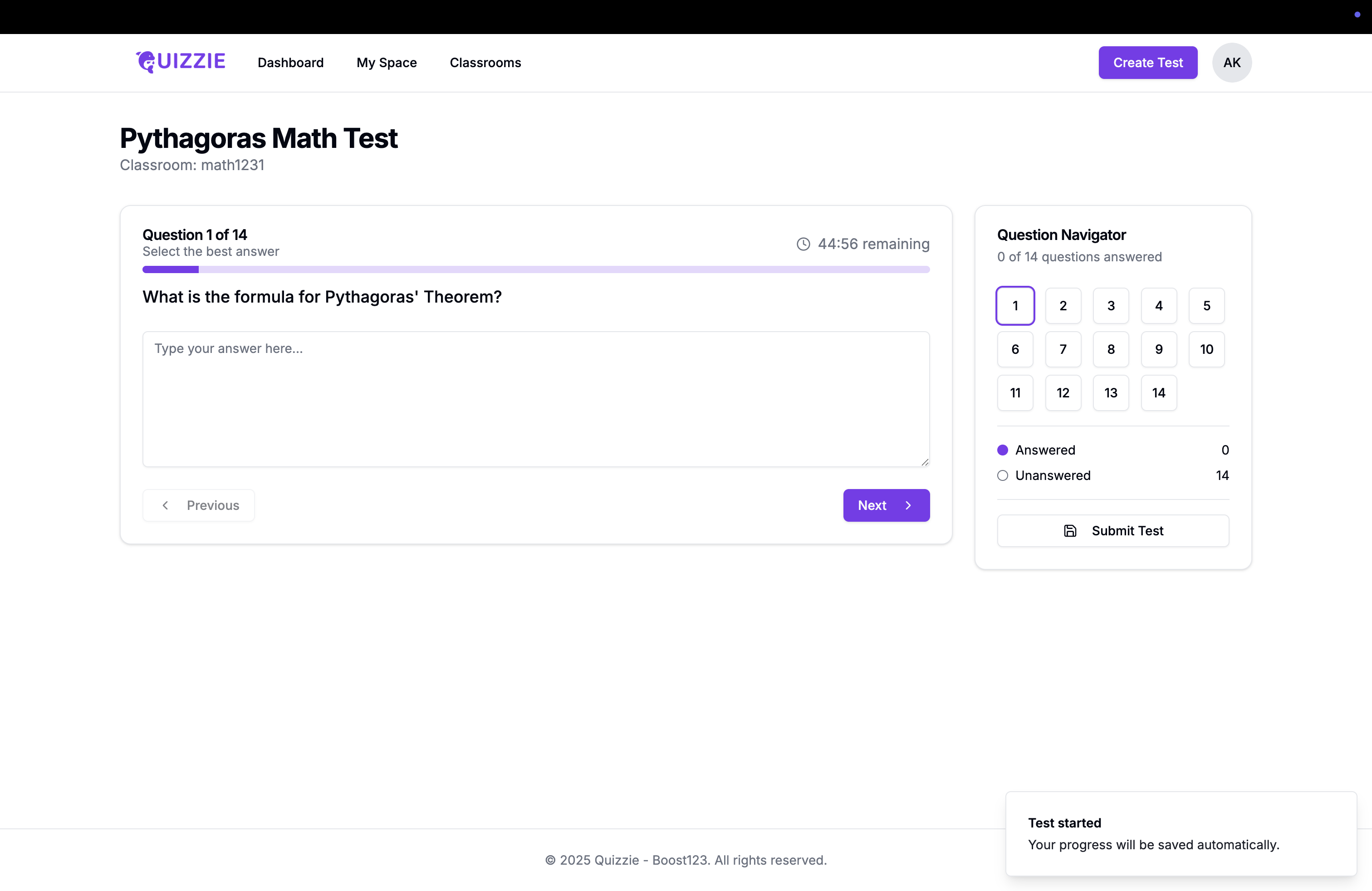Select question 10 navigator box
The width and height of the screenshot is (1372, 891).
pos(1206,349)
